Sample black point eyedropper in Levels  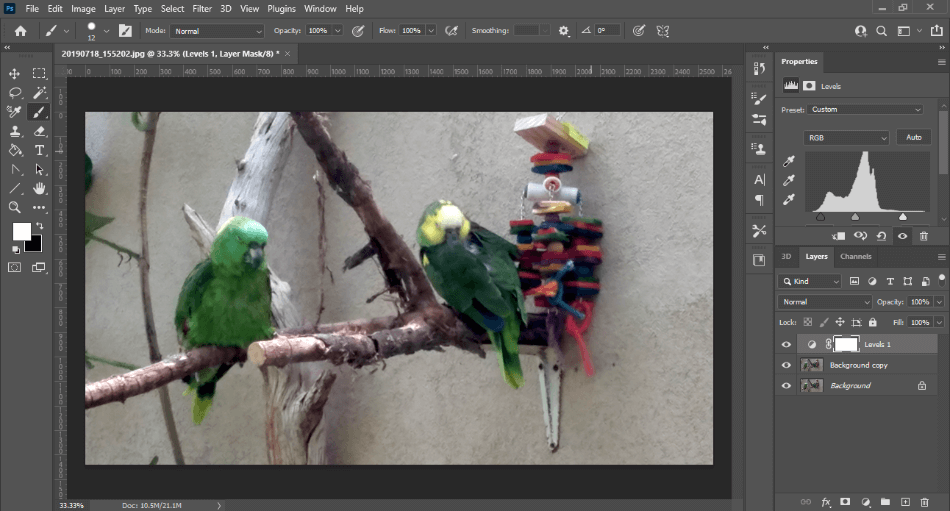788,161
